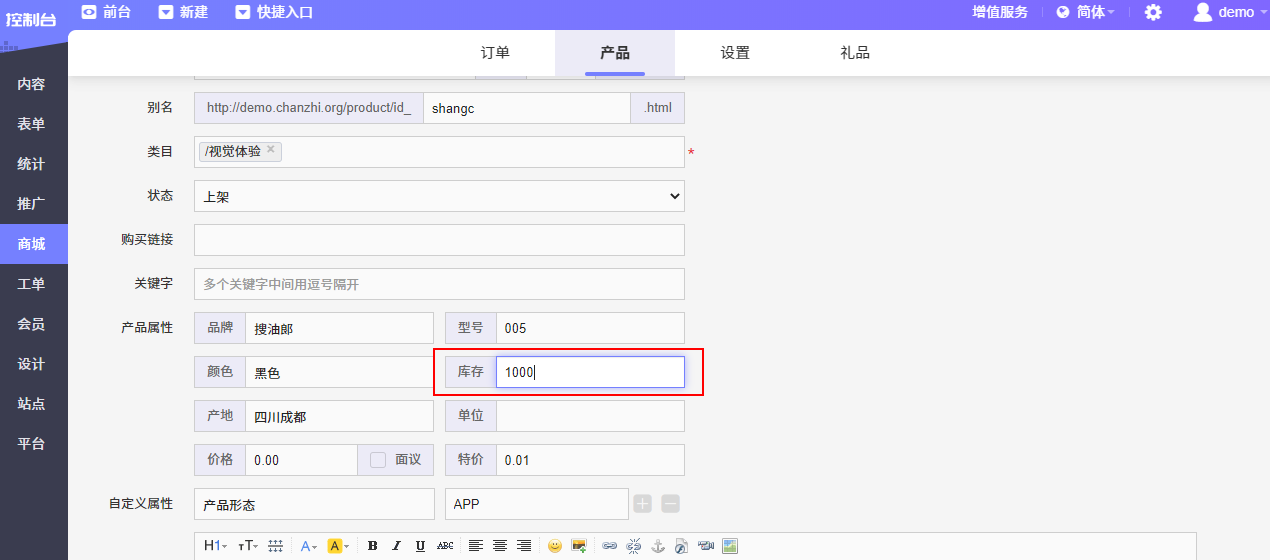The height and width of the screenshot is (560, 1270).
Task: Insert an anchor with anchor icon
Action: (x=658, y=546)
